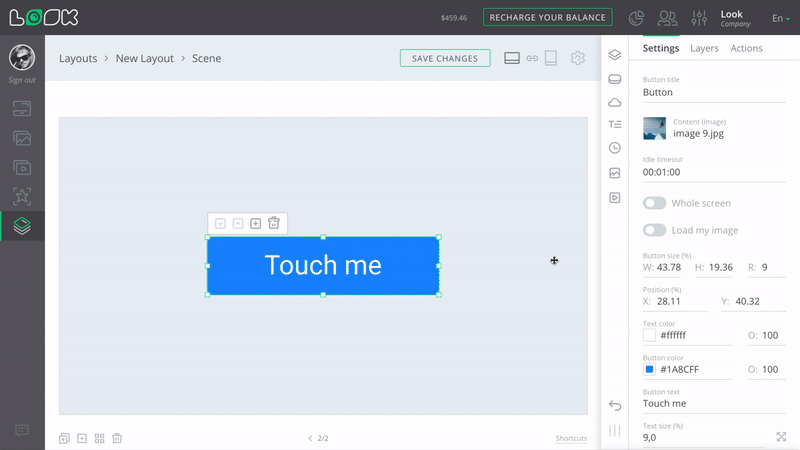Open the En language dropdown

coord(780,18)
